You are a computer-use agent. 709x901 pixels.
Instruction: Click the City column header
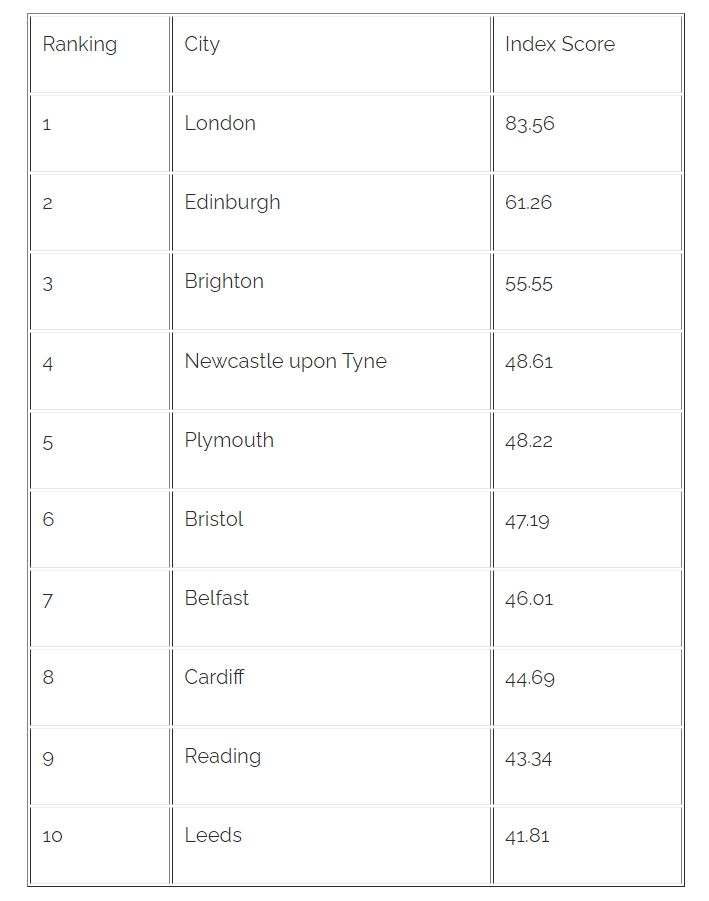(202, 45)
